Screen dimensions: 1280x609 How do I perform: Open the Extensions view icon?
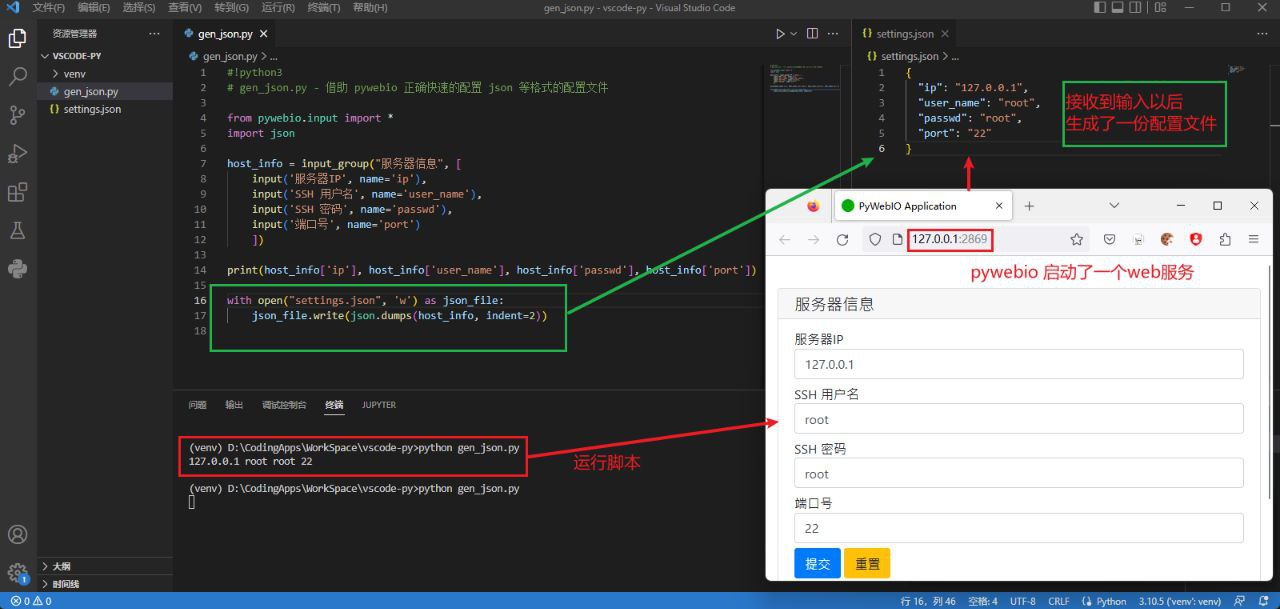coord(15,192)
